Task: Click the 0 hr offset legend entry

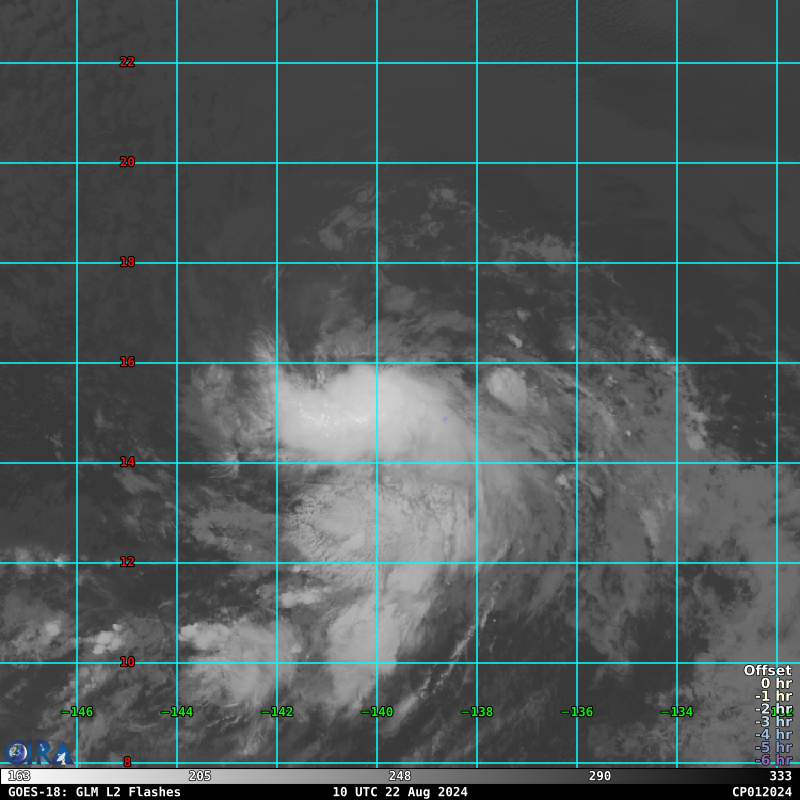Action: click(x=775, y=684)
